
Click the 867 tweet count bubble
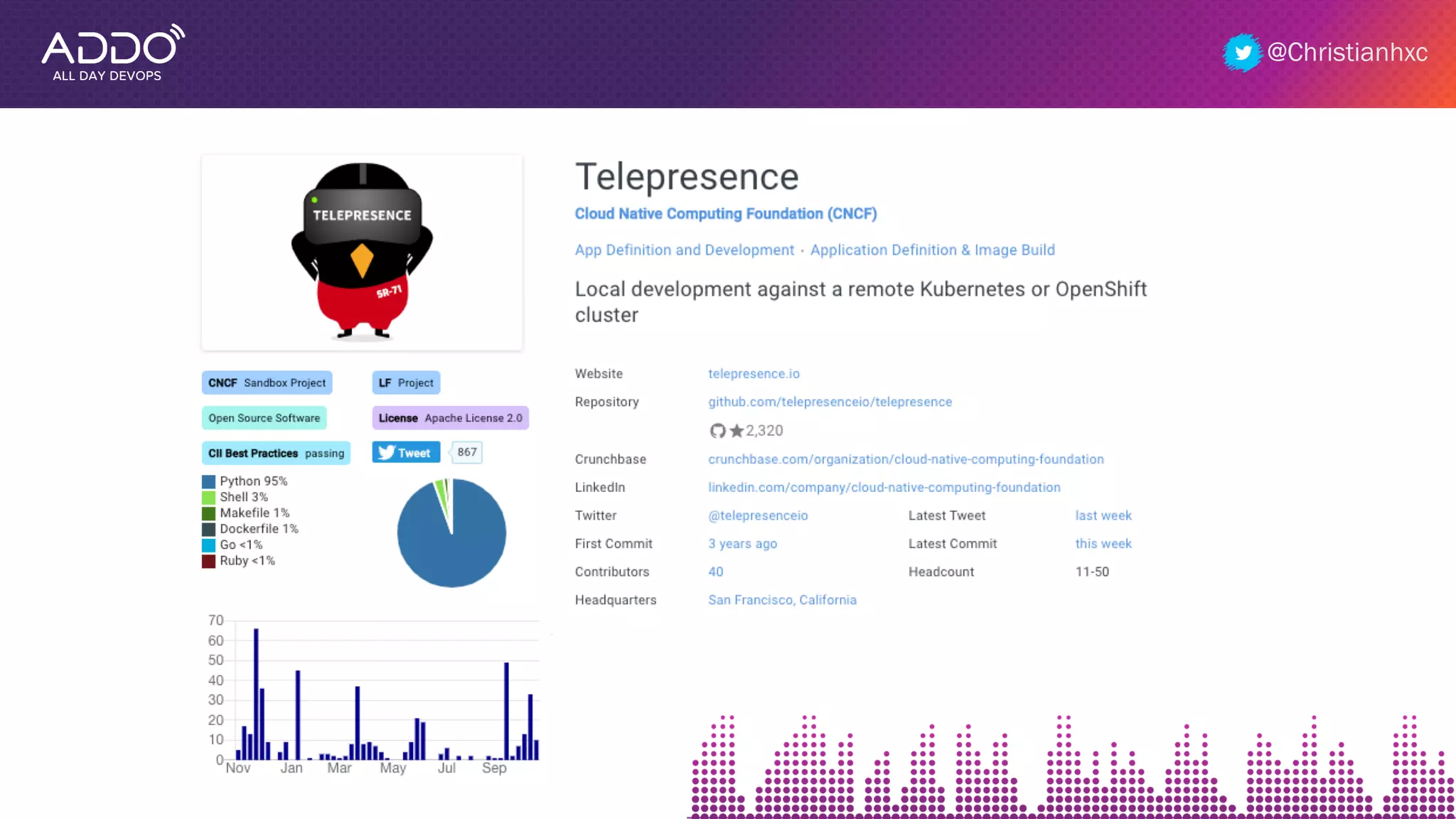467,452
